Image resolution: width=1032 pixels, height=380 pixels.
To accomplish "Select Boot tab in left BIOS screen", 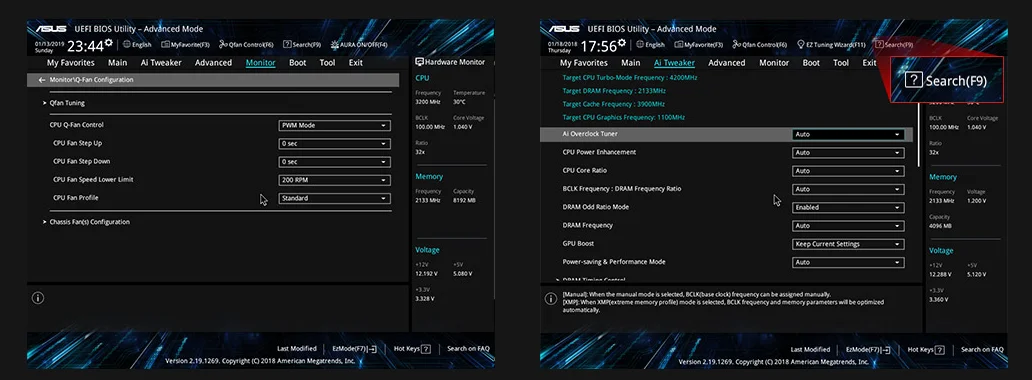I will click(x=298, y=63).
